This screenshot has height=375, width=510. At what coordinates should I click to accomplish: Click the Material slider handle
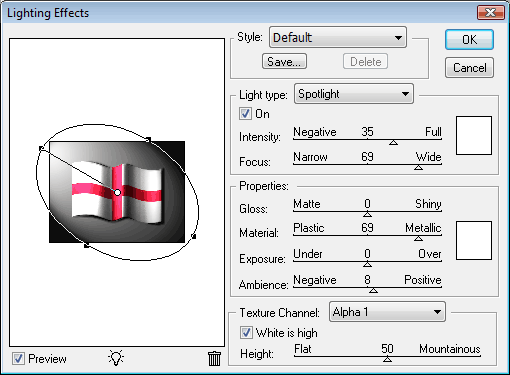point(418,238)
